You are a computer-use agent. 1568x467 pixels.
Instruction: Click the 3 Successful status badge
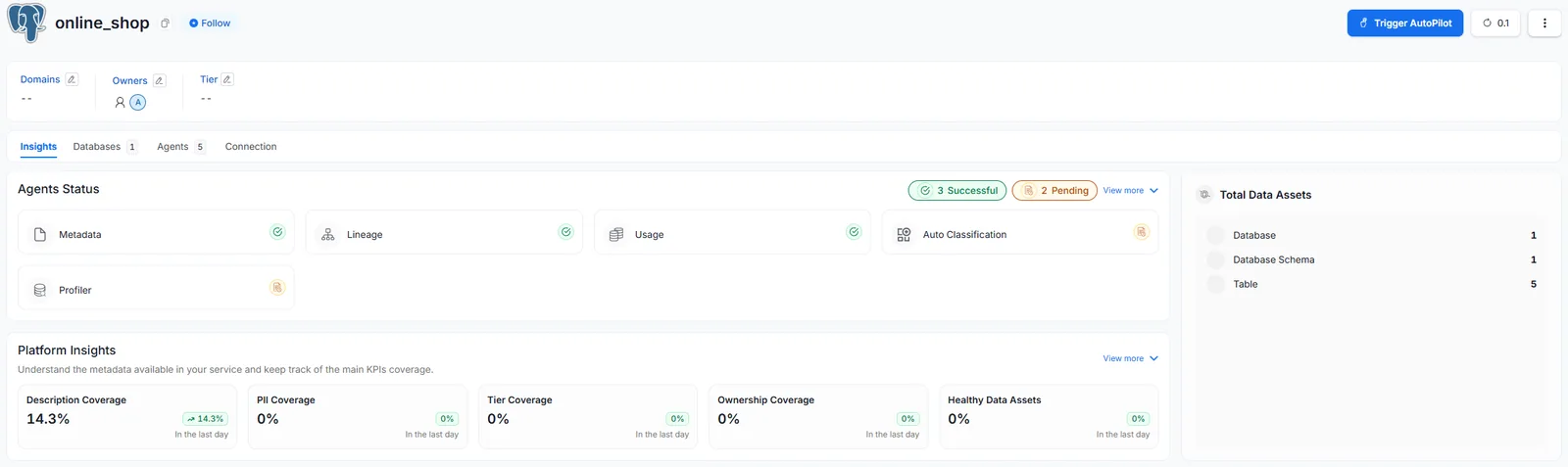[957, 191]
